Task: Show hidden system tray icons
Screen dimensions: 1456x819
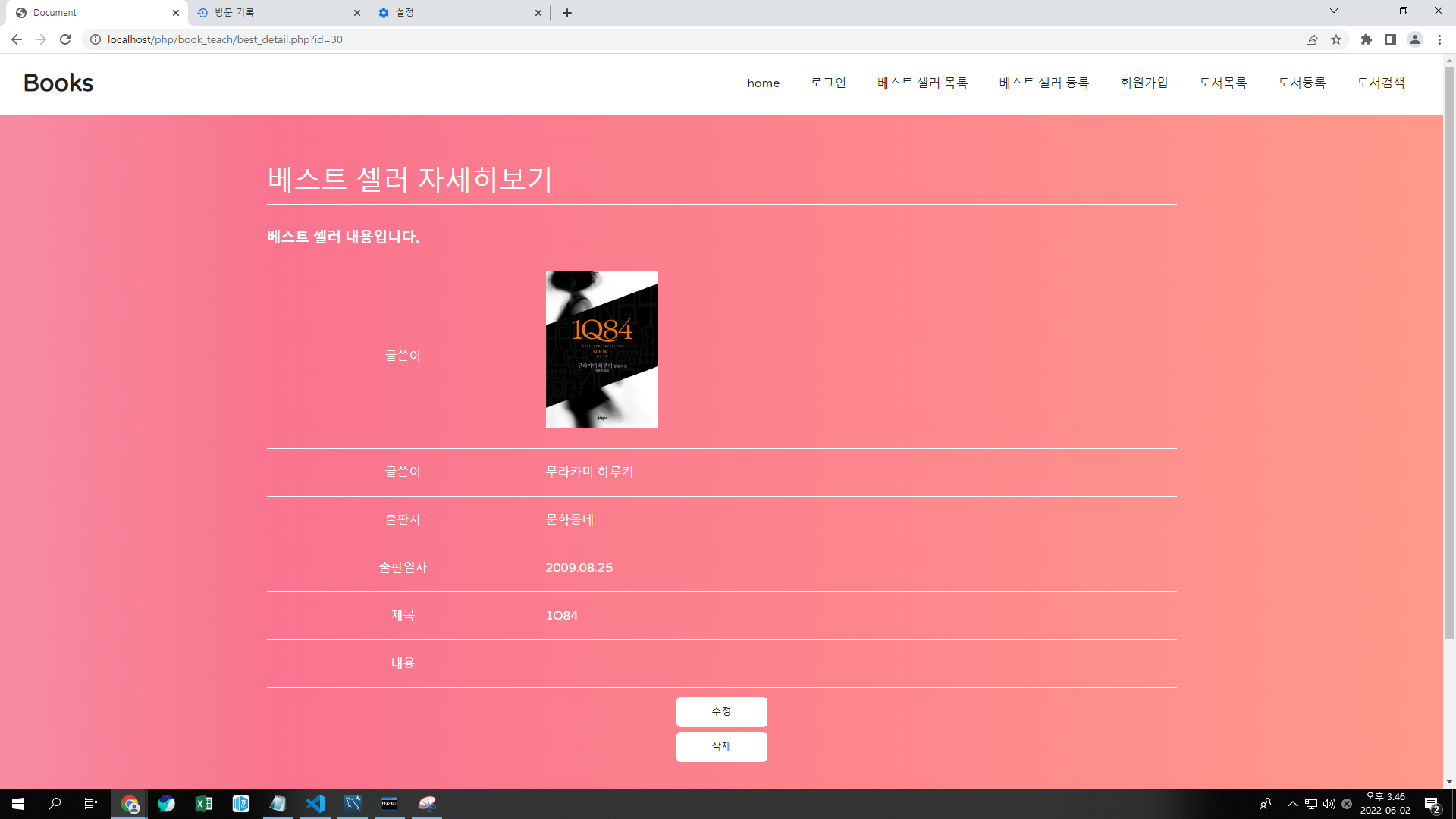Action: point(1293,804)
